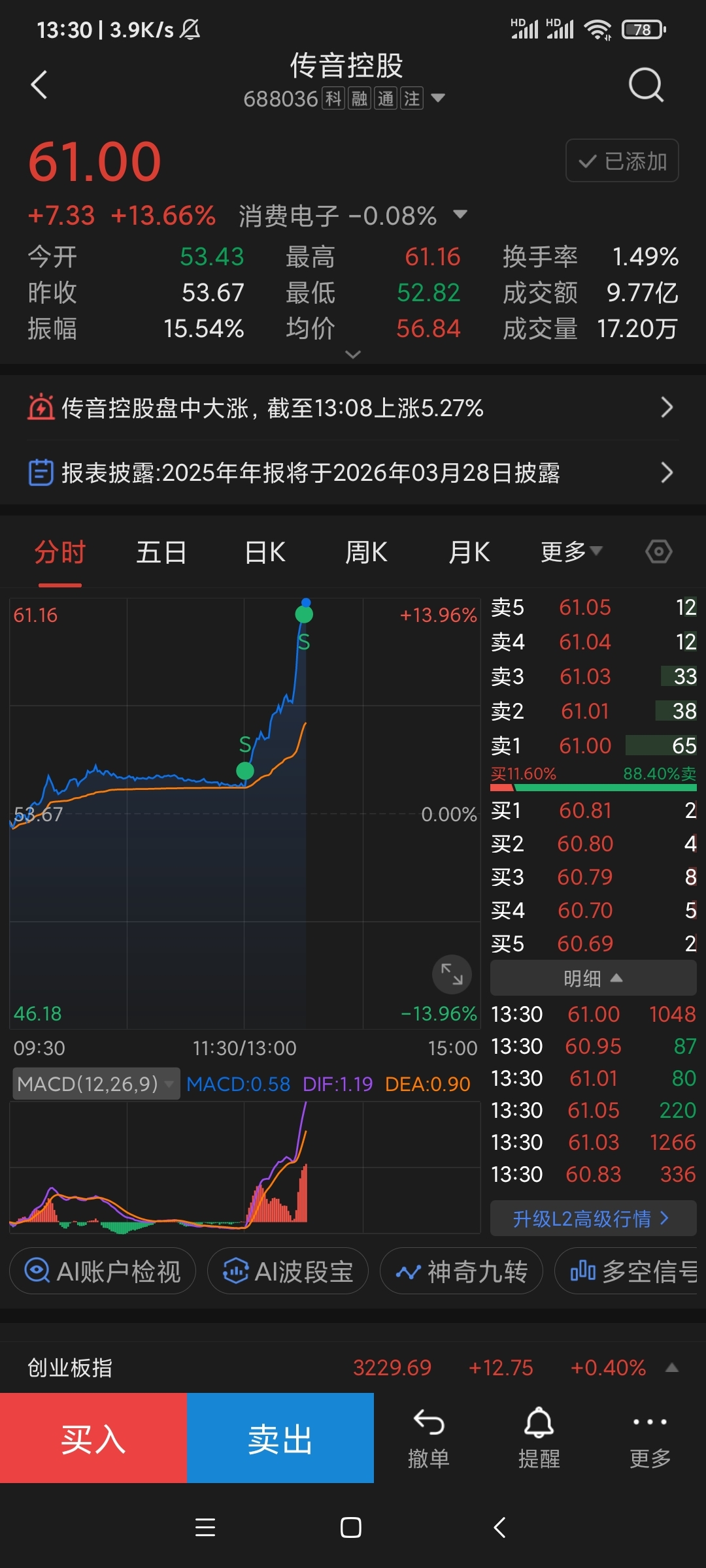The height and width of the screenshot is (1568, 706).
Task: Tap the alarm icon on the intraday surge alert
Action: coord(41,408)
